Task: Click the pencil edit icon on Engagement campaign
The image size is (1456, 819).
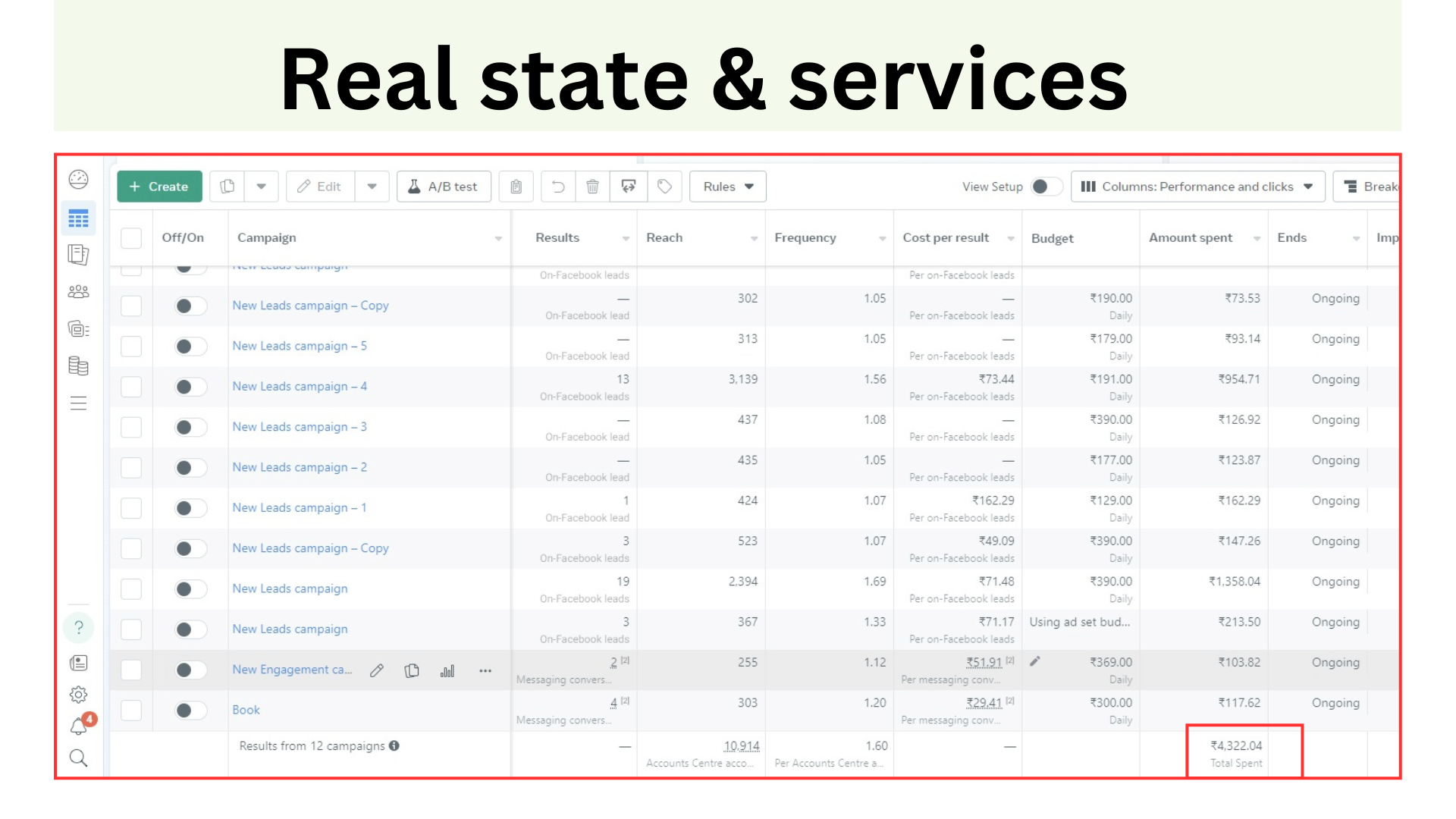Action: tap(377, 670)
